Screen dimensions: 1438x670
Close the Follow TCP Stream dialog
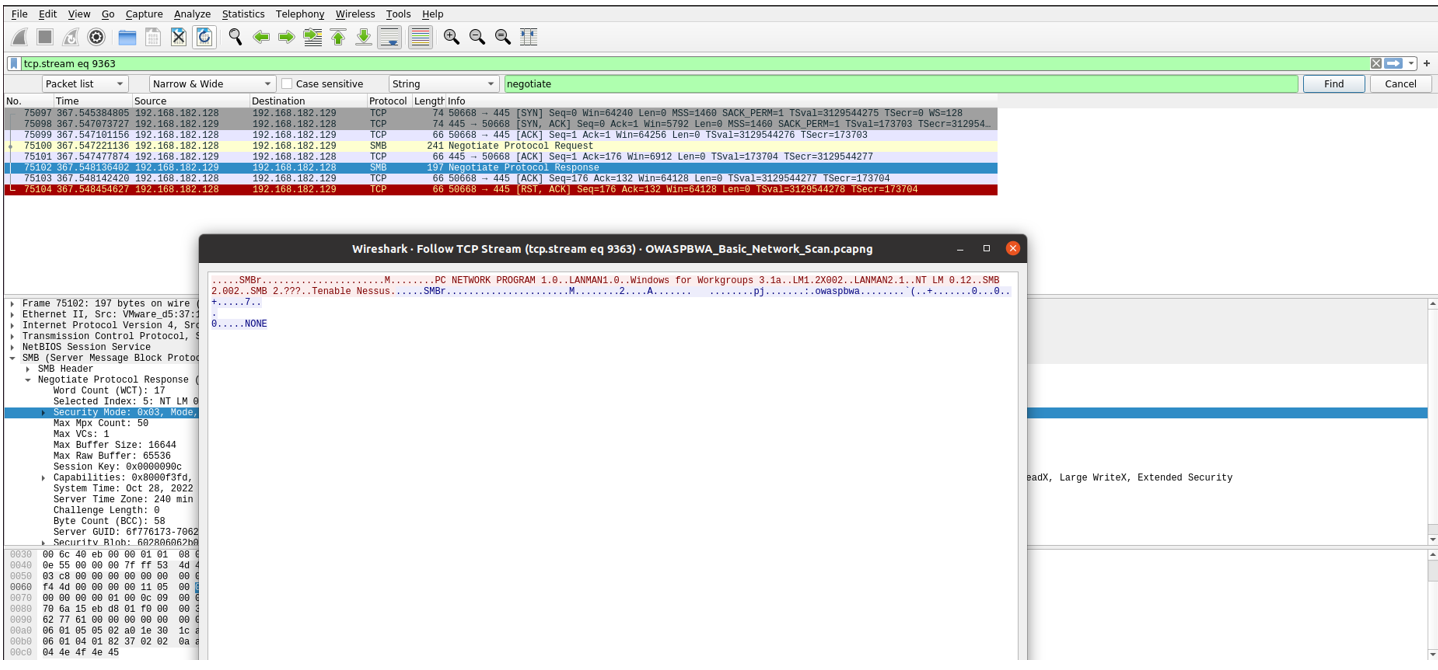click(1012, 249)
